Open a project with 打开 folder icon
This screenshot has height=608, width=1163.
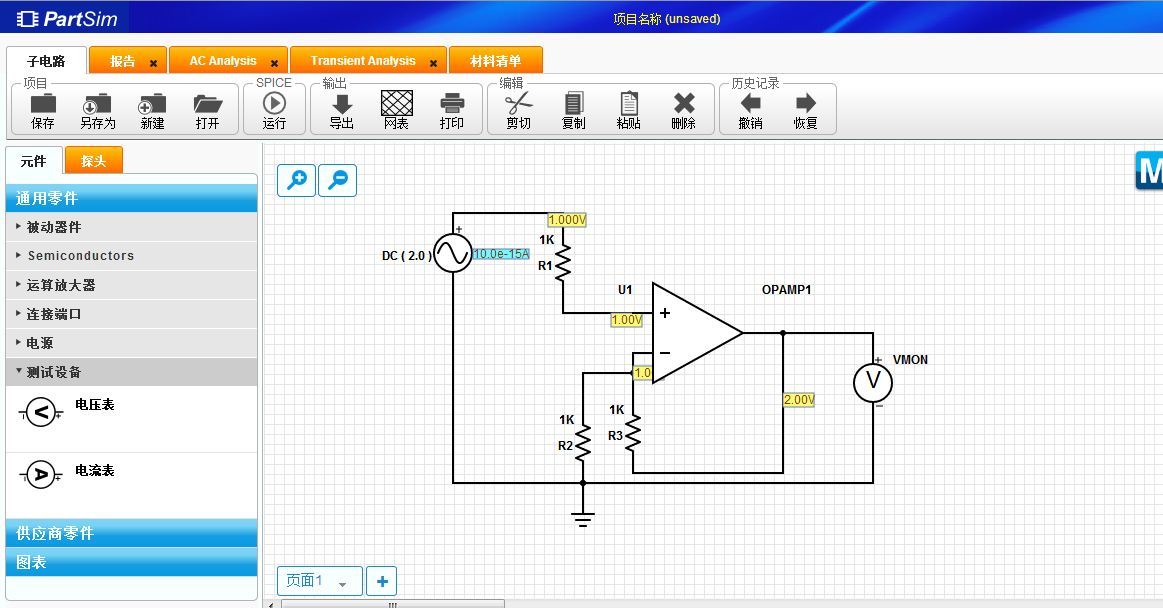click(208, 104)
